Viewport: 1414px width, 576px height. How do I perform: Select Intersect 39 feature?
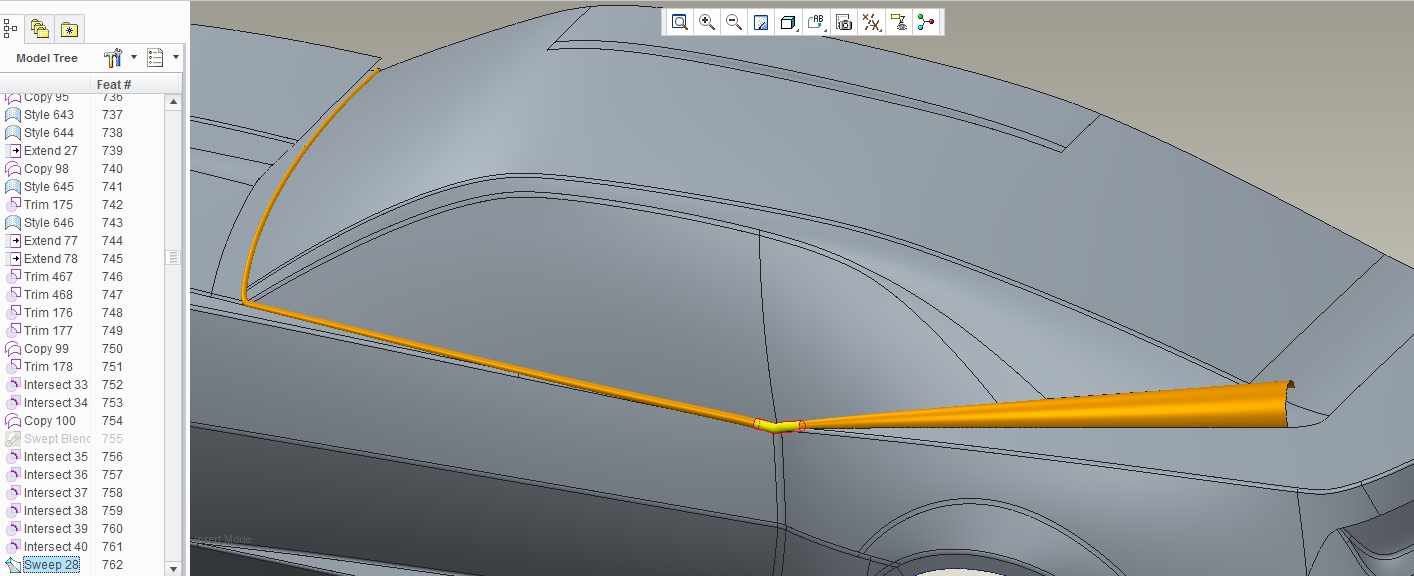pos(56,529)
